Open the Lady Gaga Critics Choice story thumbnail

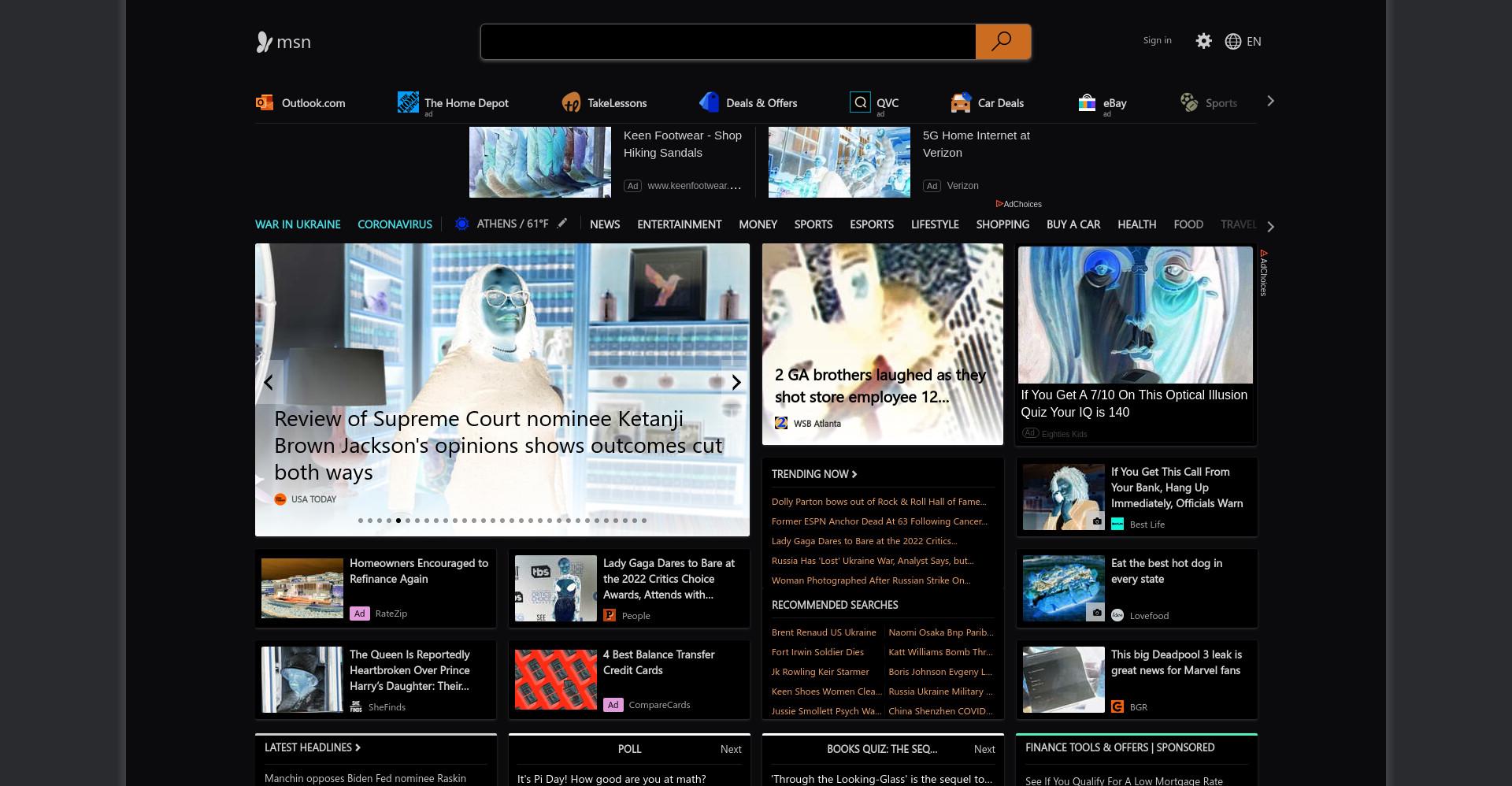pyautogui.click(x=556, y=588)
